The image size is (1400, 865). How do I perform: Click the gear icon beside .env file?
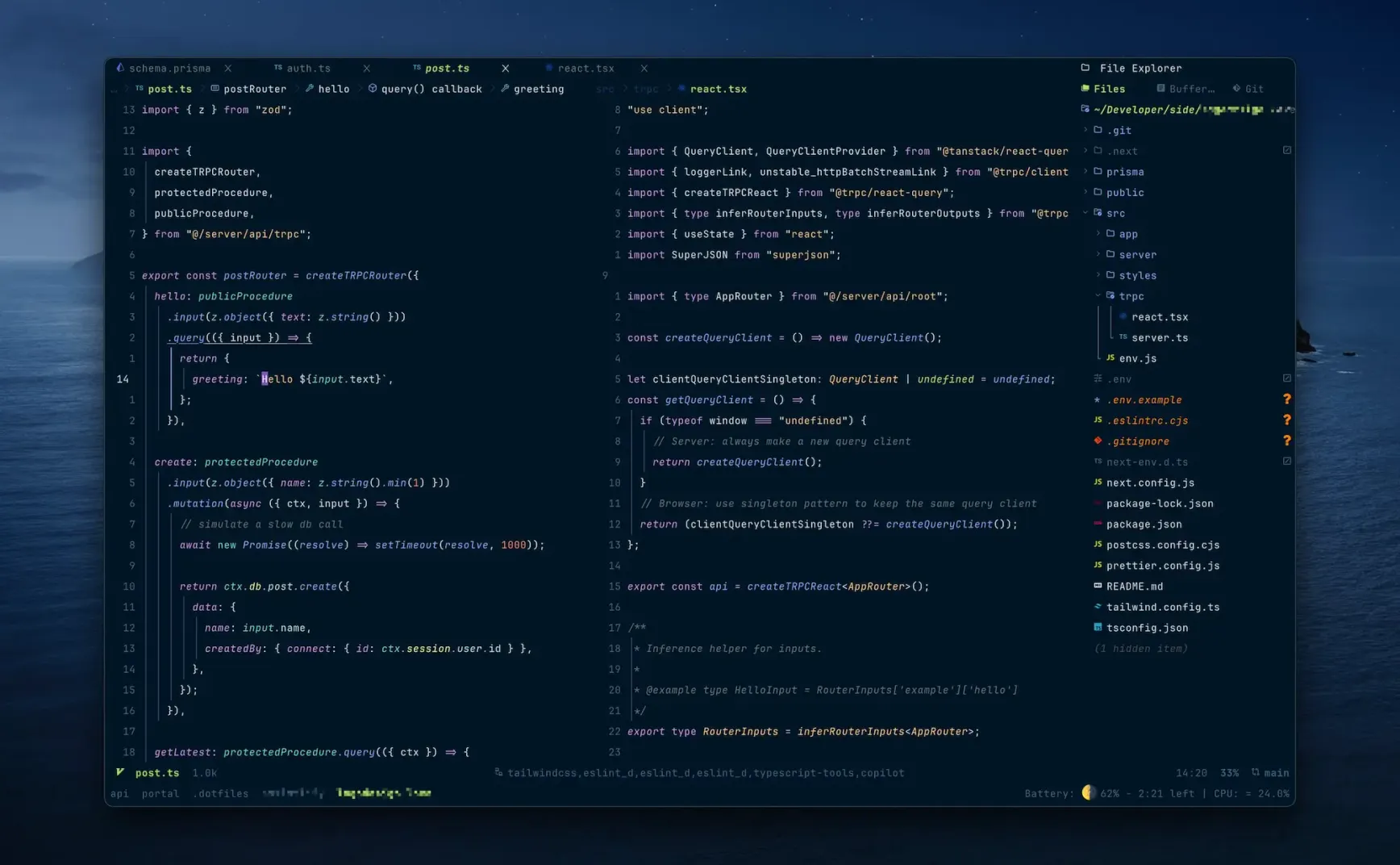1098,378
